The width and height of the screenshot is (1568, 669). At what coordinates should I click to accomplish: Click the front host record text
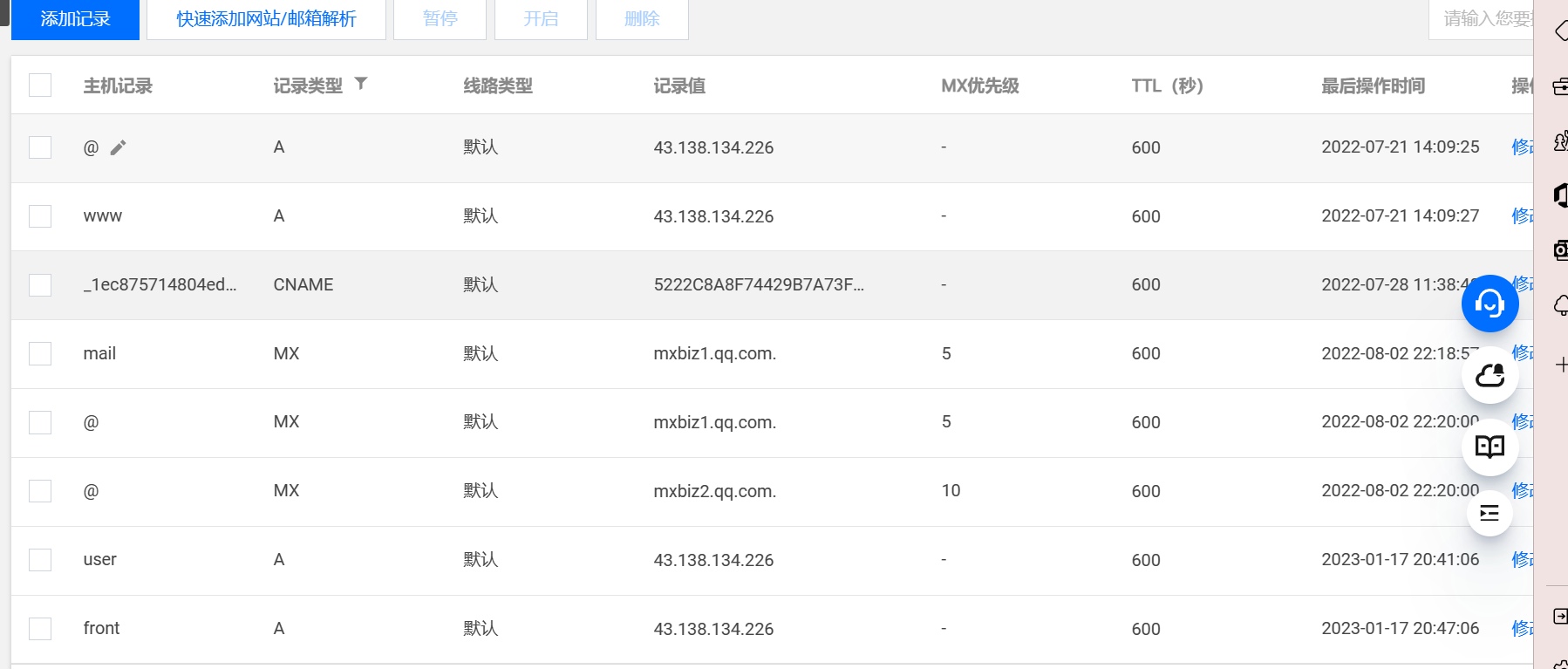[101, 629]
